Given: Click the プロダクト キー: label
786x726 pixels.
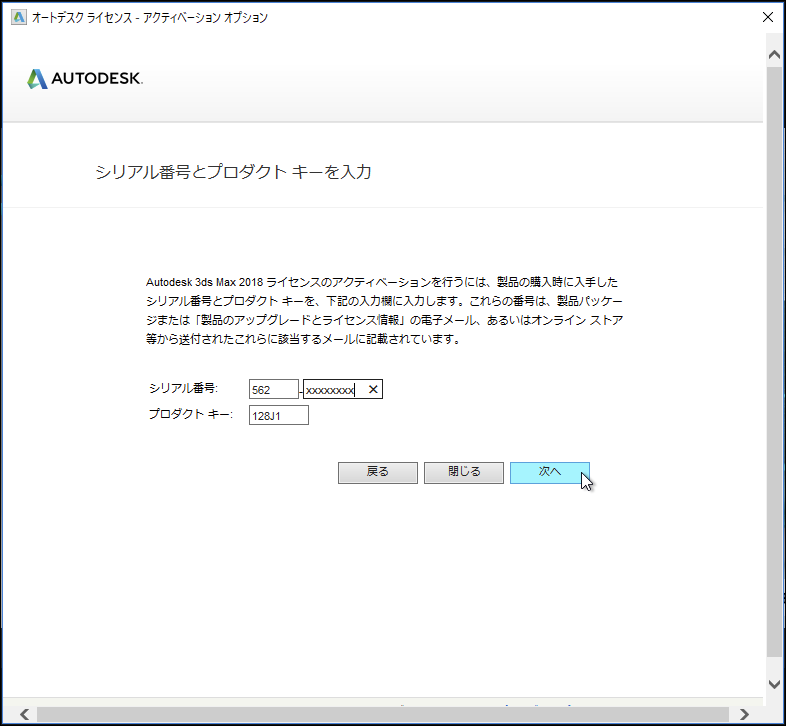Looking at the screenshot, I should coord(191,414).
